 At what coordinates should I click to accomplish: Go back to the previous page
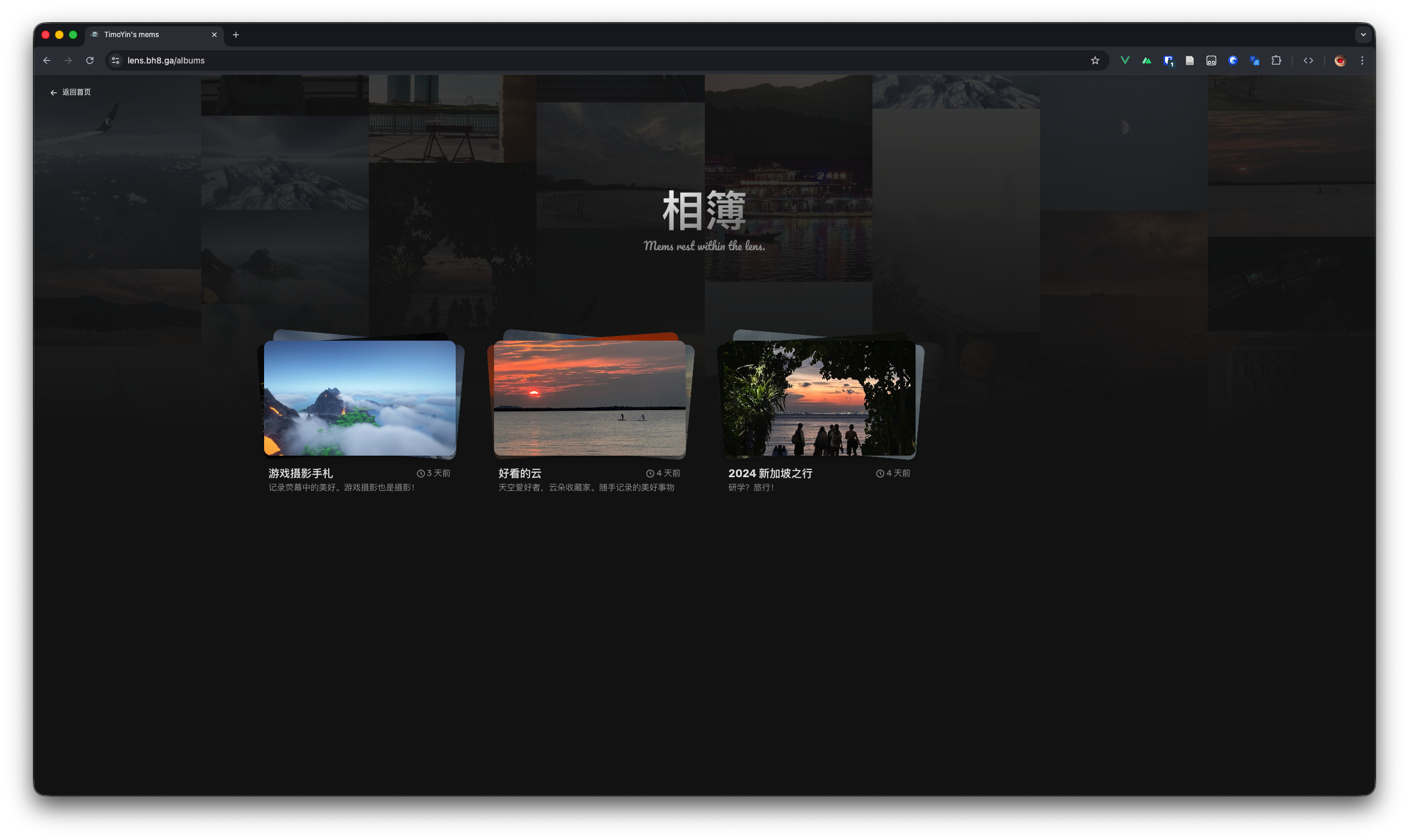tap(47, 60)
